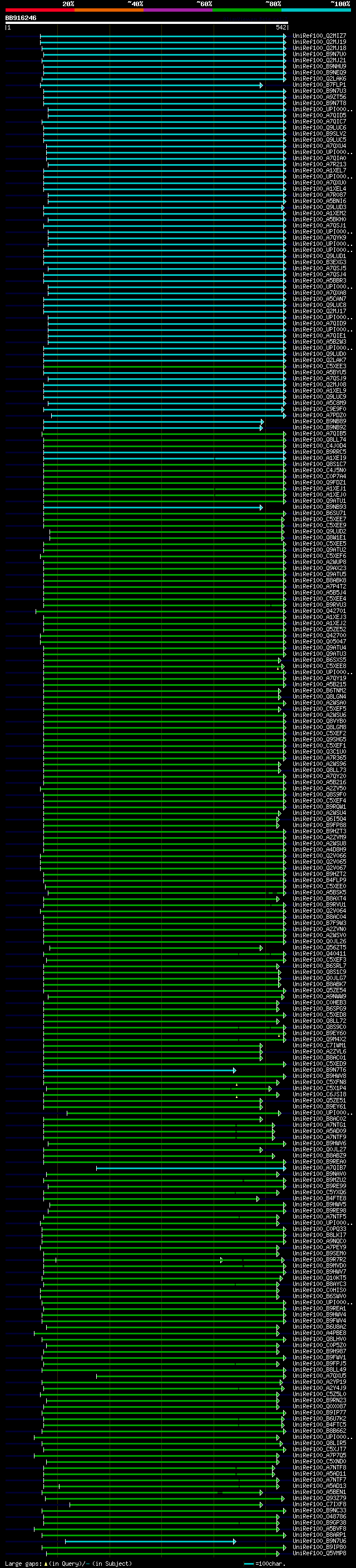Screen dimensions: 356x1568
Task: Select hit label UniRef100_A2WUP8
Action: click(x=319, y=562)
